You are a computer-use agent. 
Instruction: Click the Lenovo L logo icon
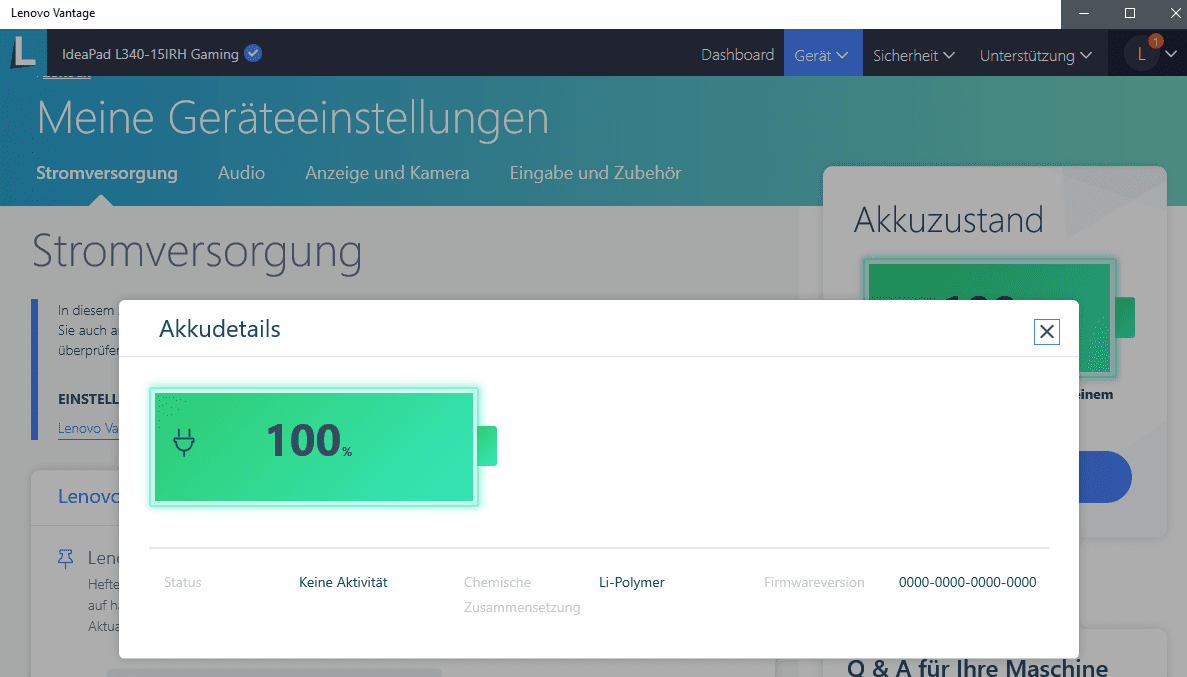(x=23, y=52)
